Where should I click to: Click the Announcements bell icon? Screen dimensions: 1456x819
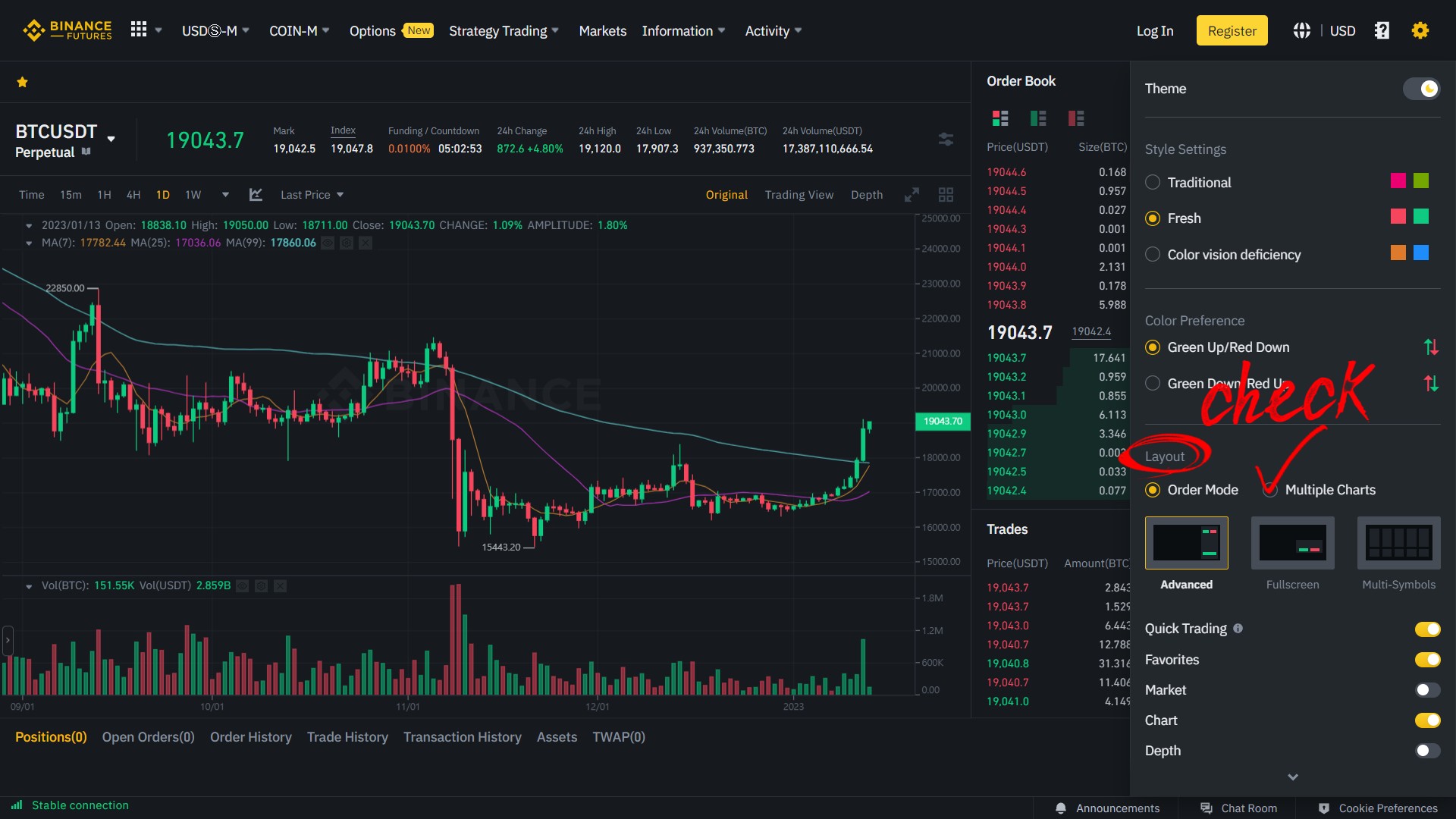click(x=1061, y=808)
